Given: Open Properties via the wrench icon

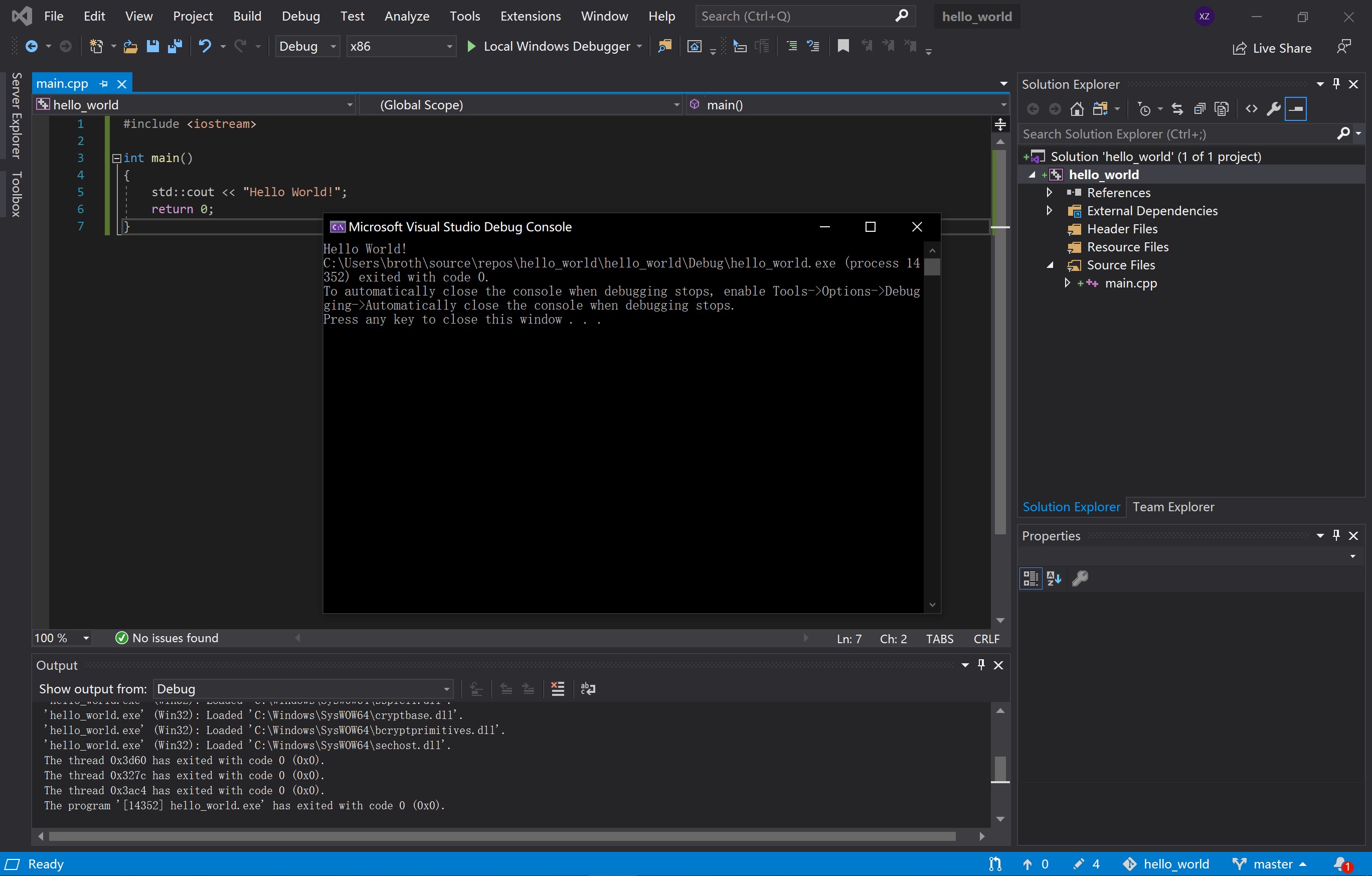Looking at the screenshot, I should click(x=1273, y=109).
